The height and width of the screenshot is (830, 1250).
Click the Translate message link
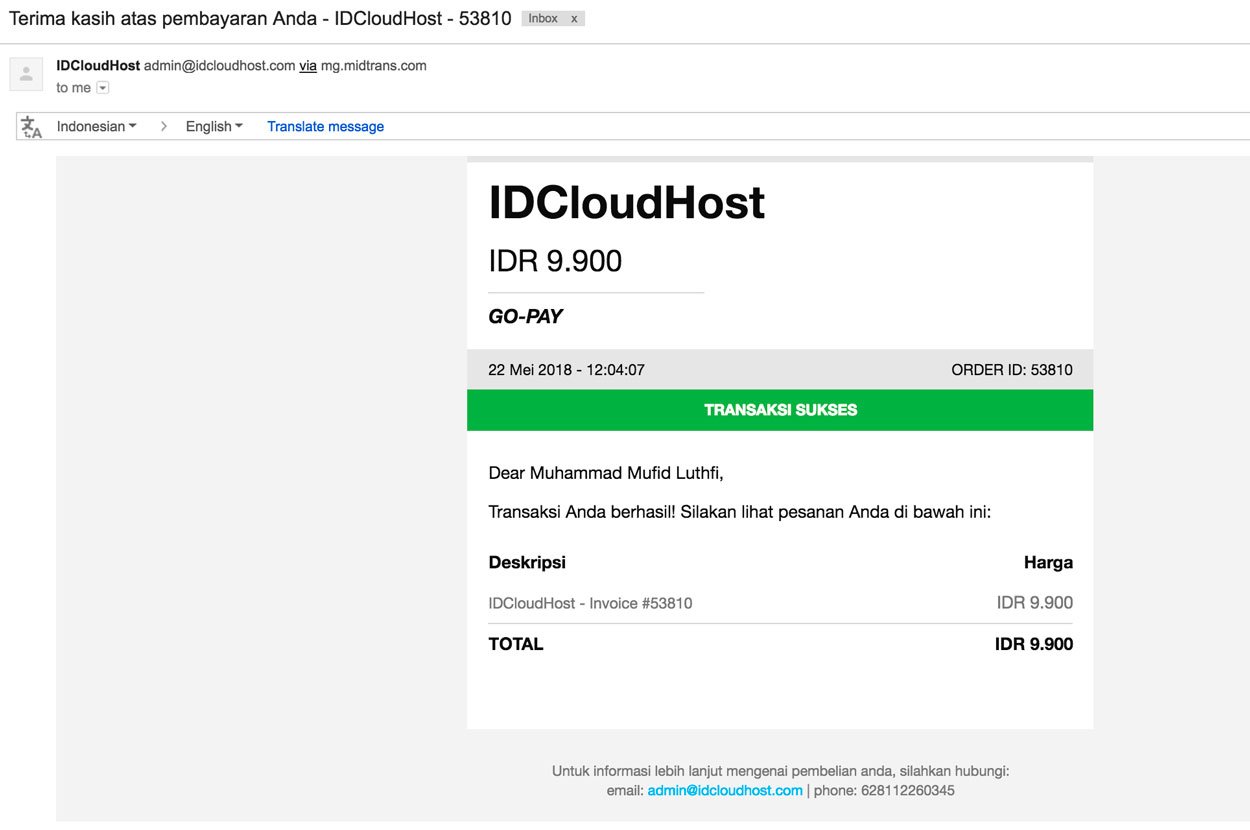[x=324, y=125]
